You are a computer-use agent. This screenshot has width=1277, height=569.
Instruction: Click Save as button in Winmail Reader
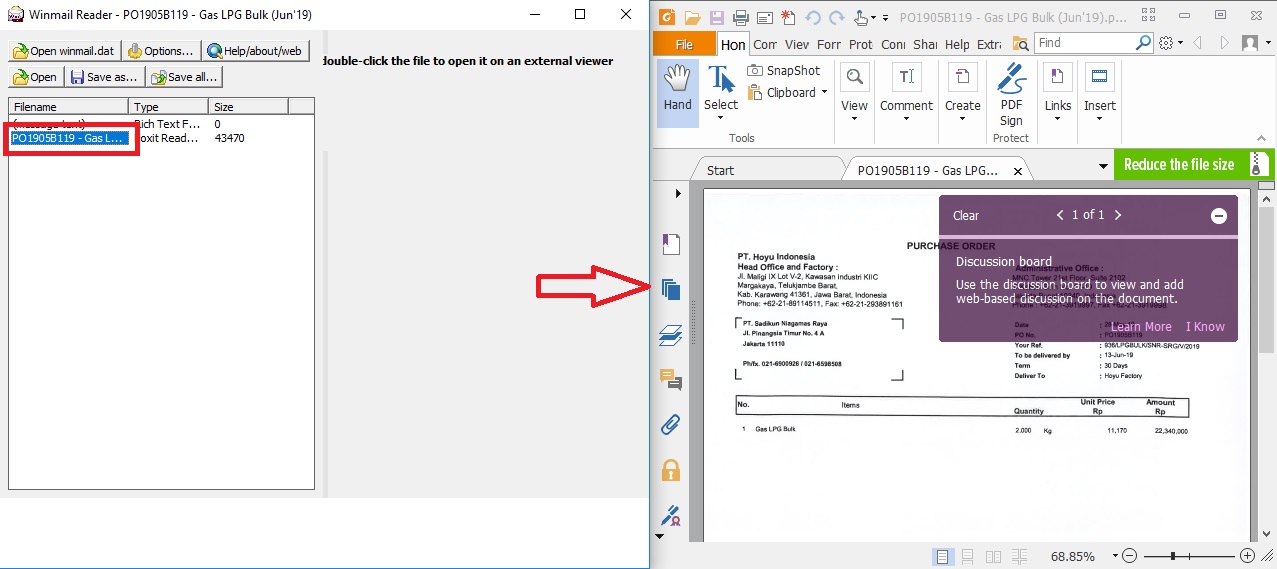104,77
